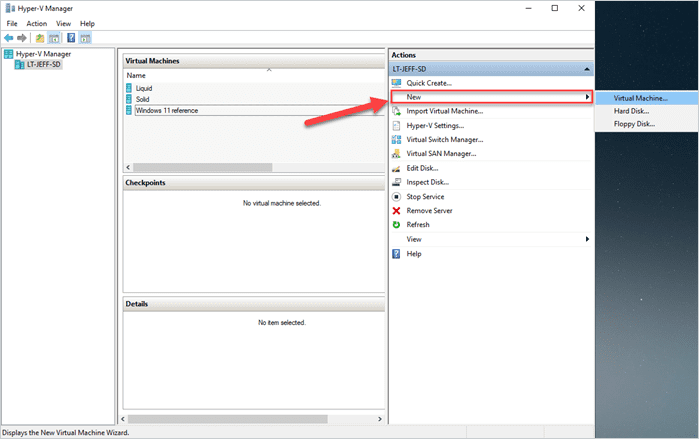Click the bottom center pane horizontal scrollbar thumb
This screenshot has width=699, height=439.
coord(228,419)
